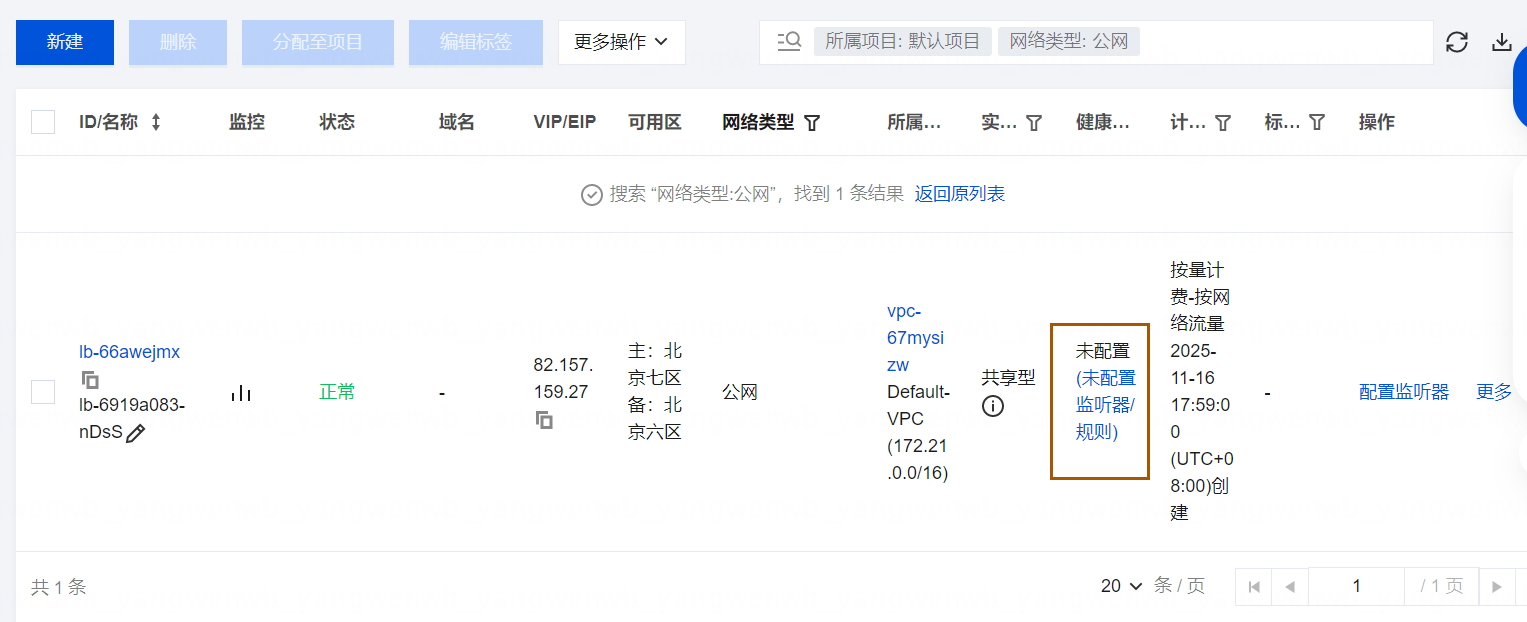This screenshot has width=1527, height=622.
Task: Click the 域名 column header
Action: pos(457,122)
